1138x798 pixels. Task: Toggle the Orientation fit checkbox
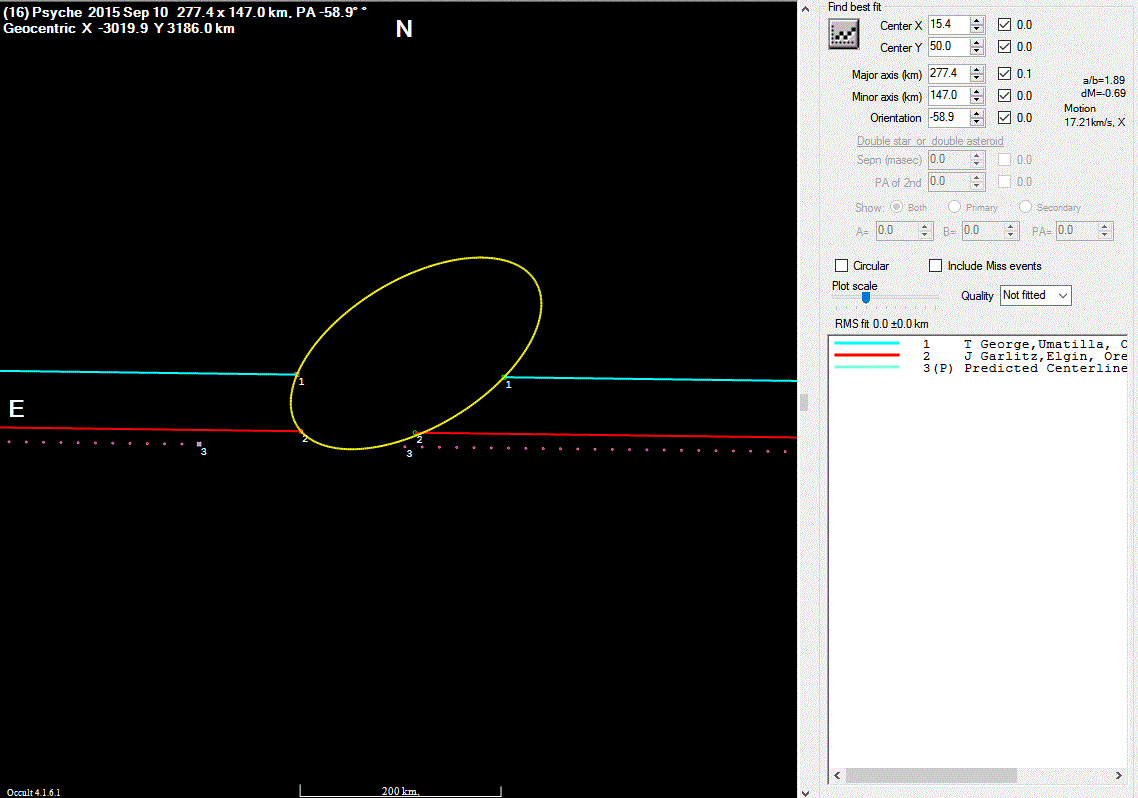point(1004,118)
